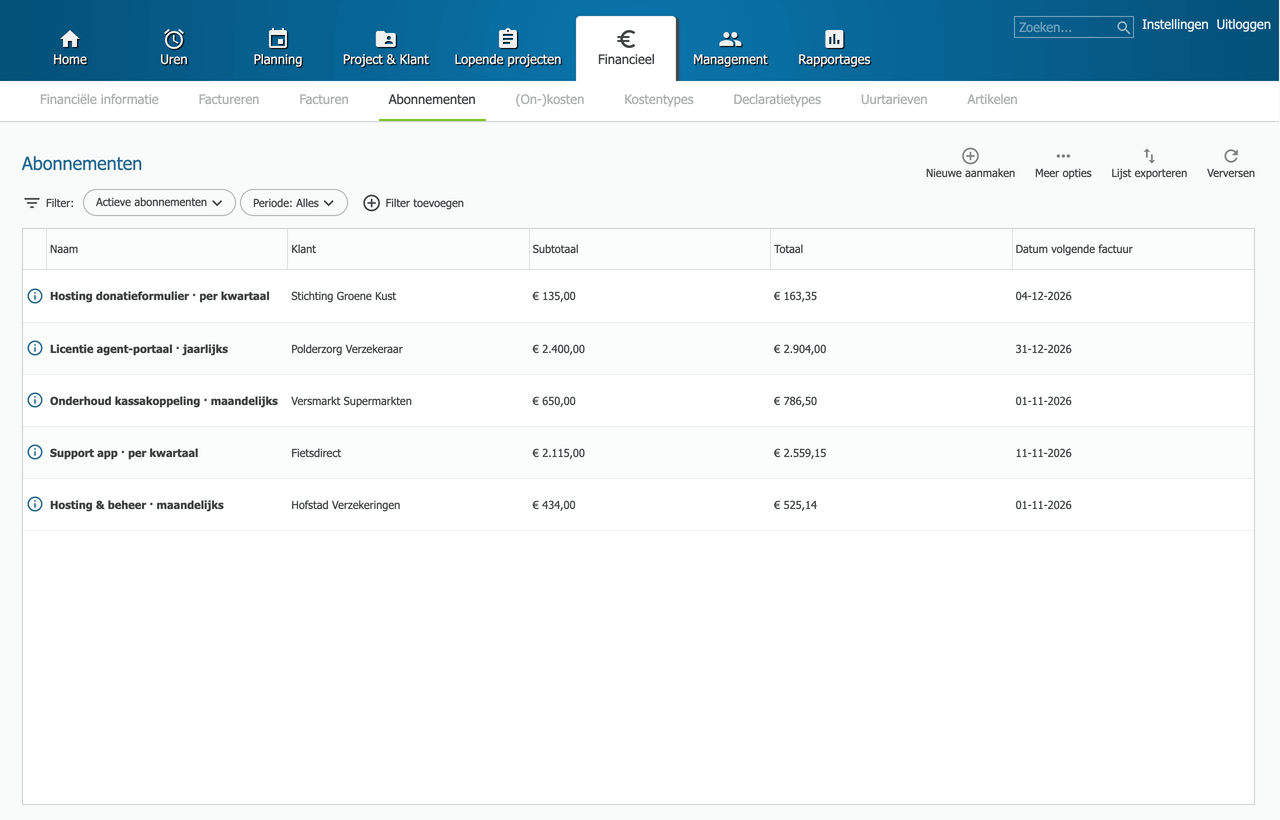
Task: Click the date 31-12-2026
Action: [x=1043, y=349]
